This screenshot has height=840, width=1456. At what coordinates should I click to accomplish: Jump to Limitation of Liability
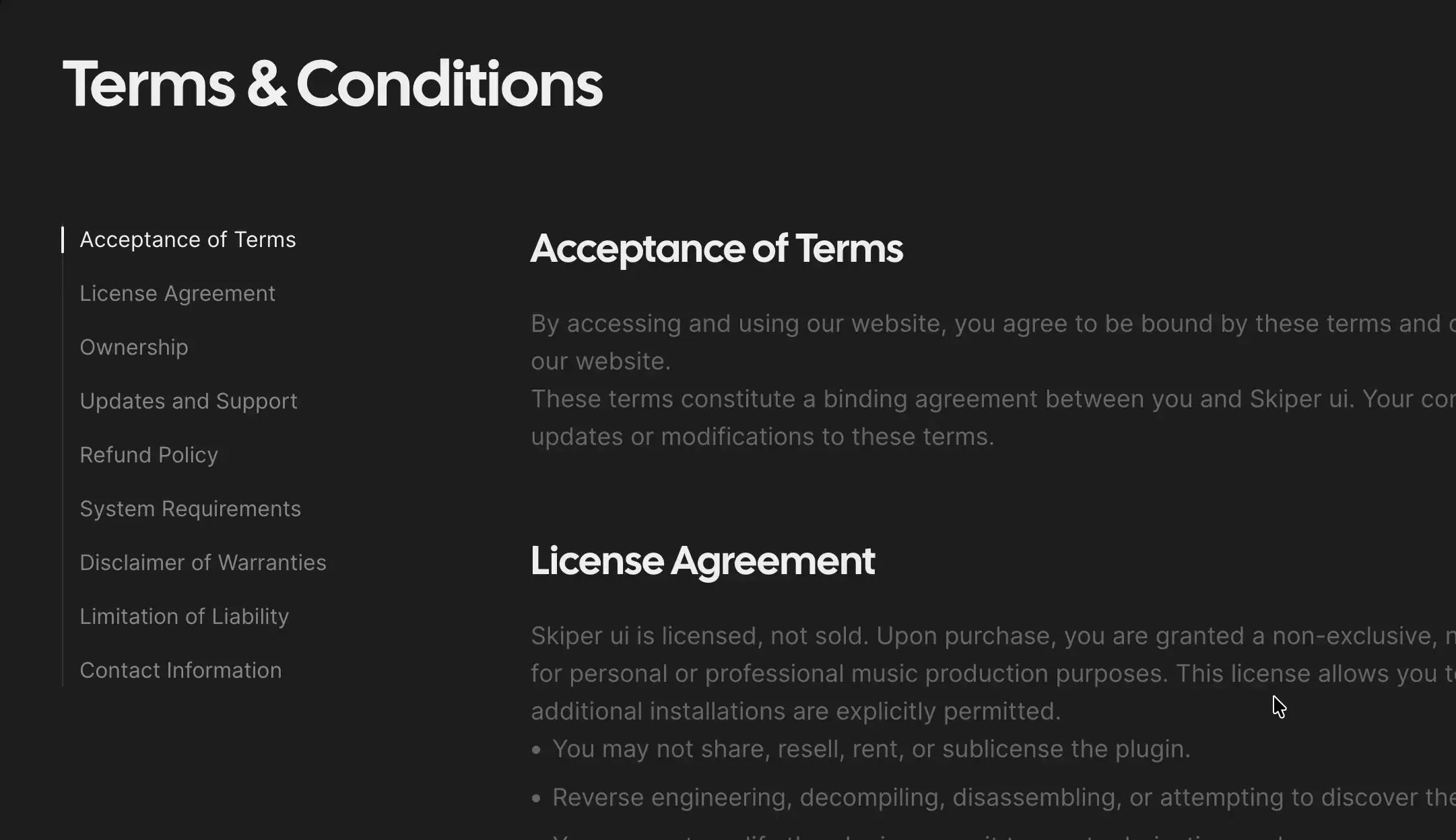tap(184, 617)
